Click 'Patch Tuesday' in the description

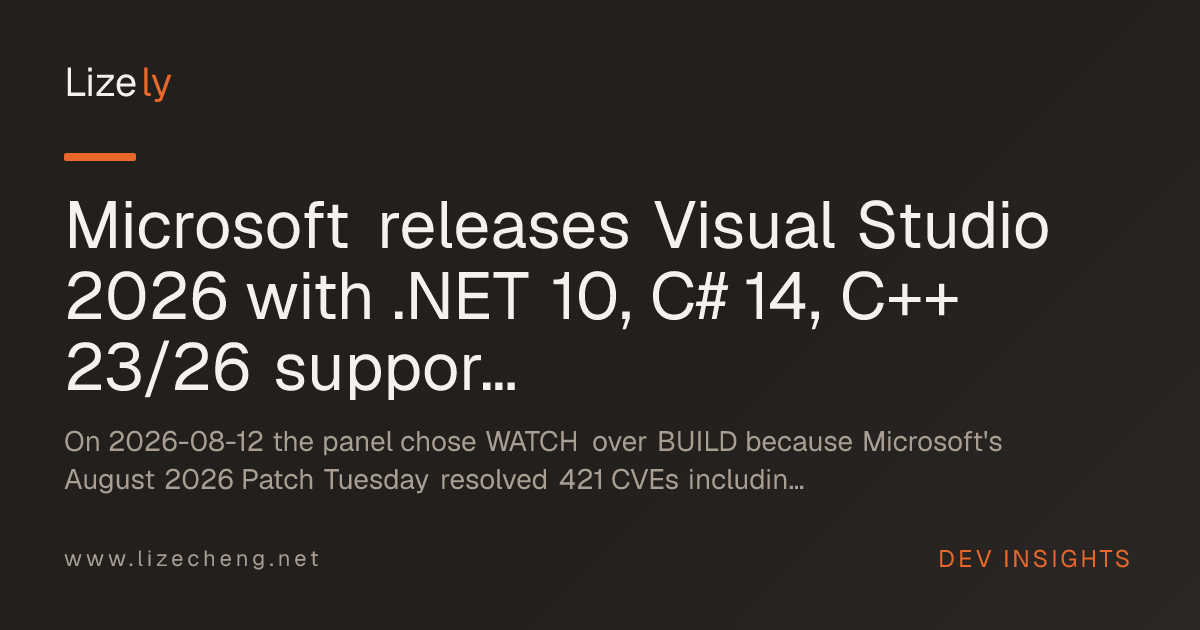[336, 482]
